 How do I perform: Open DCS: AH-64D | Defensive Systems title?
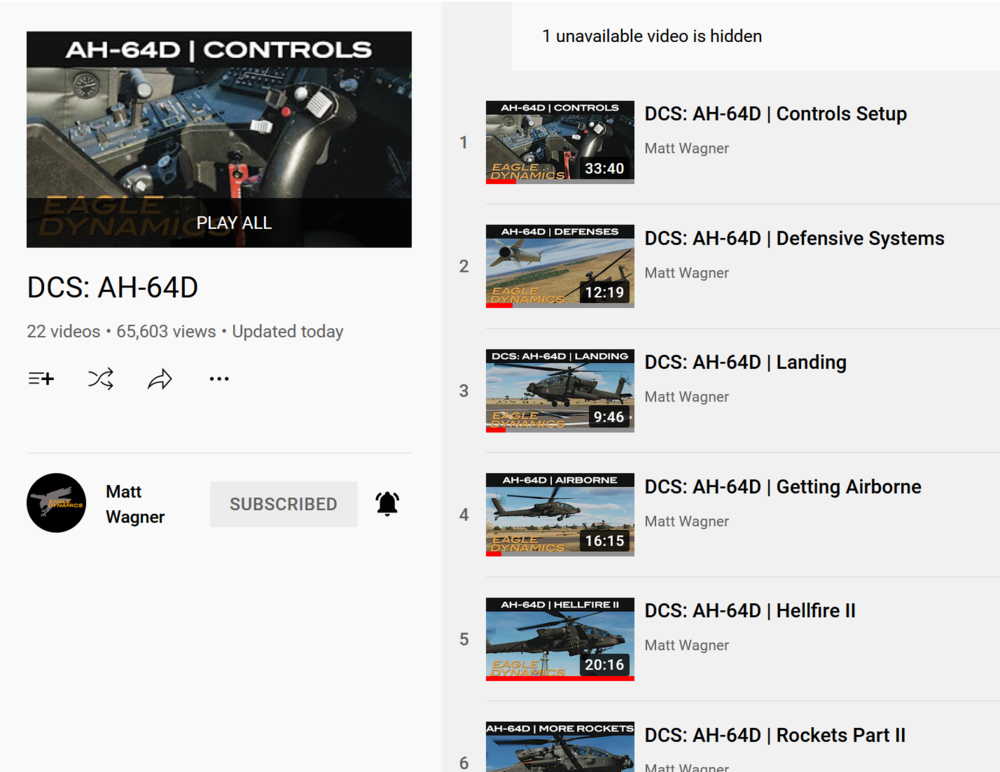tap(794, 238)
